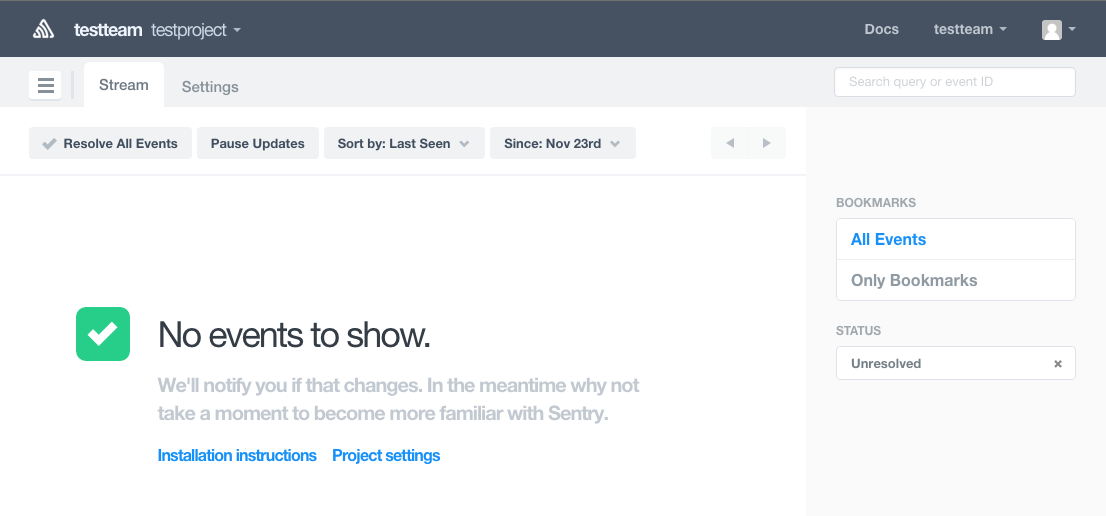Viewport: 1106px width, 516px height.
Task: Click the "No events to show." heading
Action: click(x=294, y=334)
